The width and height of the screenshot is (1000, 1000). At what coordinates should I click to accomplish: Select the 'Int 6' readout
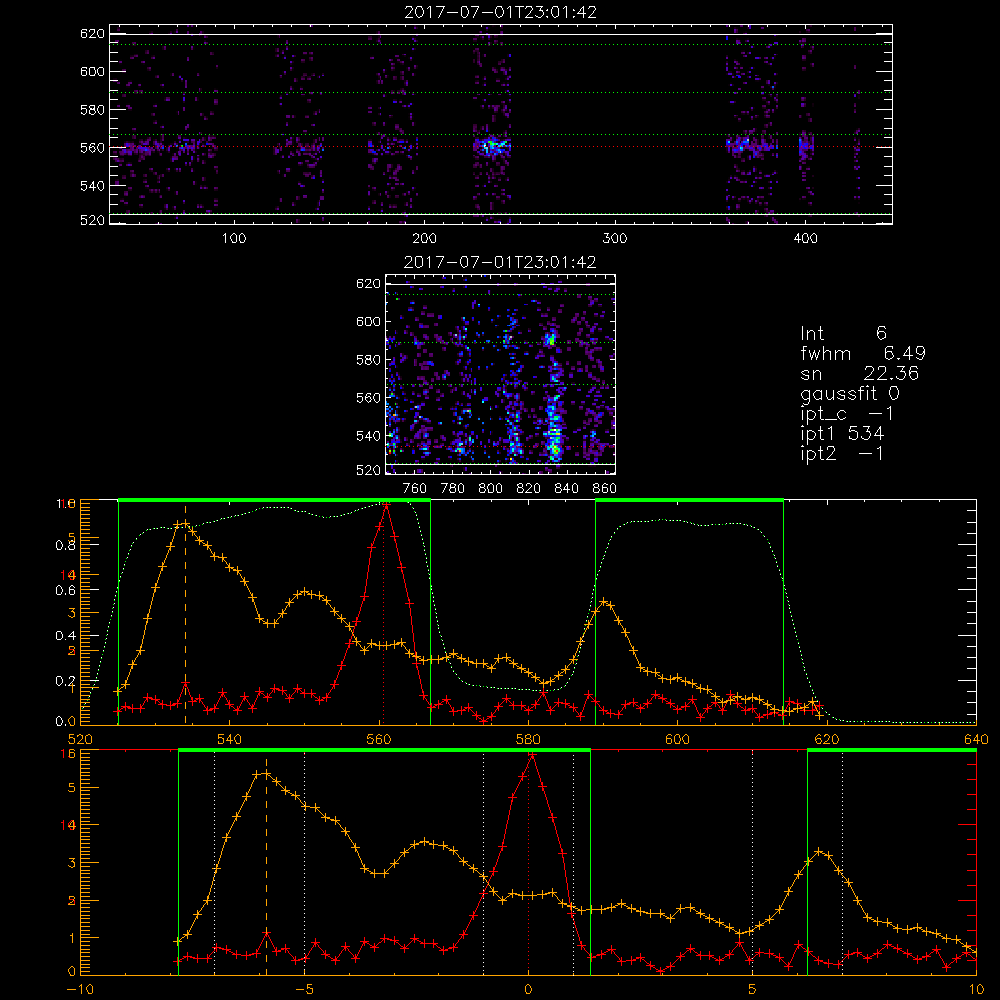point(844,334)
